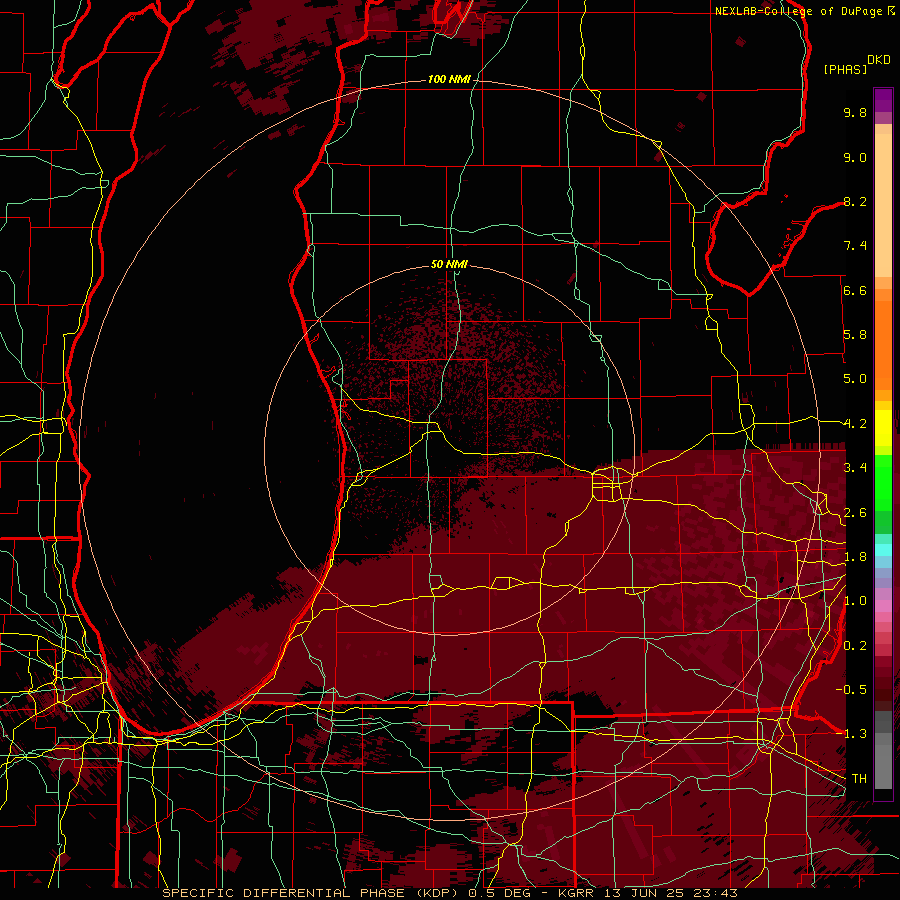The image size is (900, 900).
Task: Click the 0.5 DEG elevation text
Action: click(501, 893)
